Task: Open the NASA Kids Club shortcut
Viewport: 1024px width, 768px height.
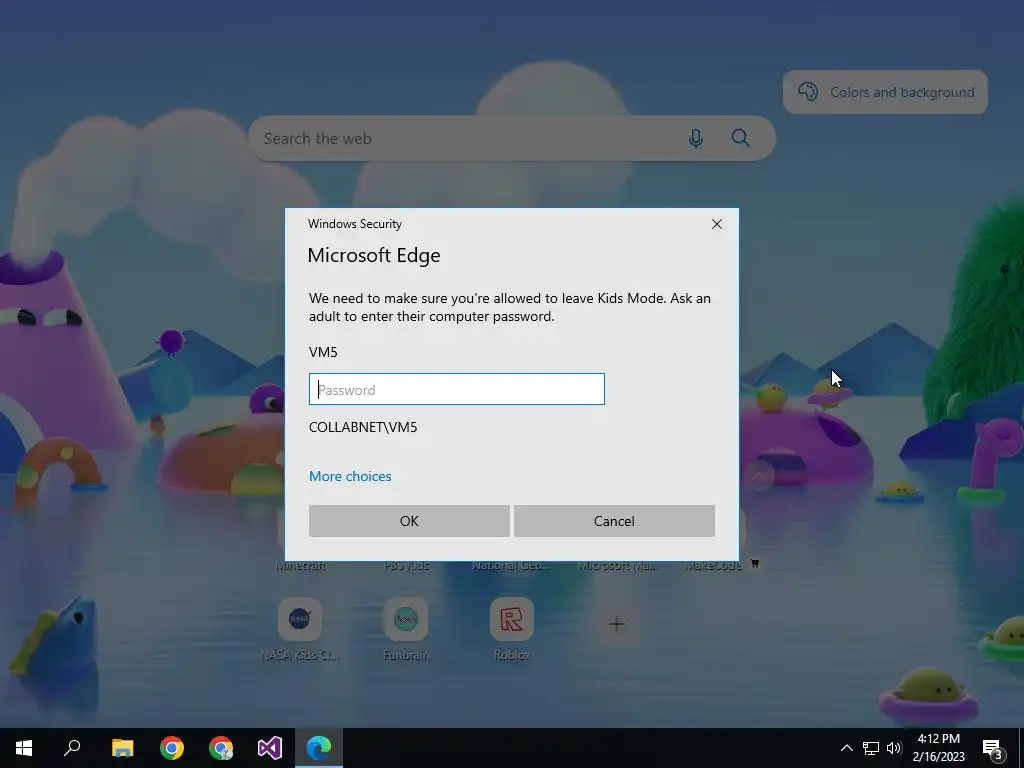Action: tap(300, 619)
